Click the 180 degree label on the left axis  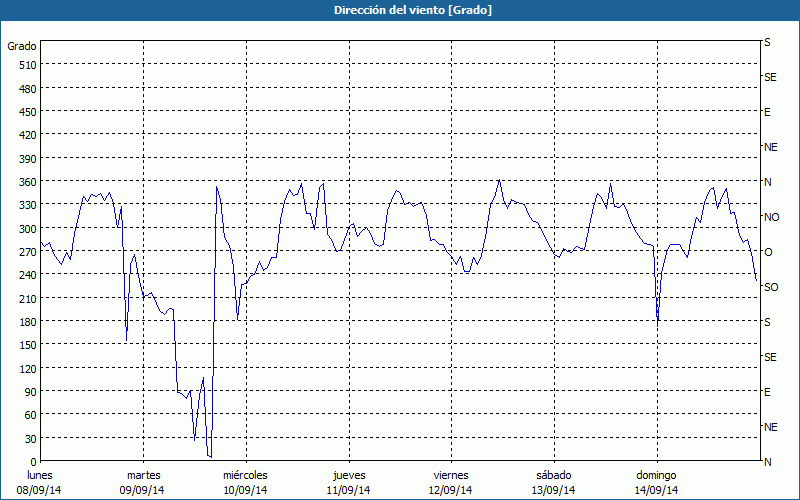(x=27, y=321)
